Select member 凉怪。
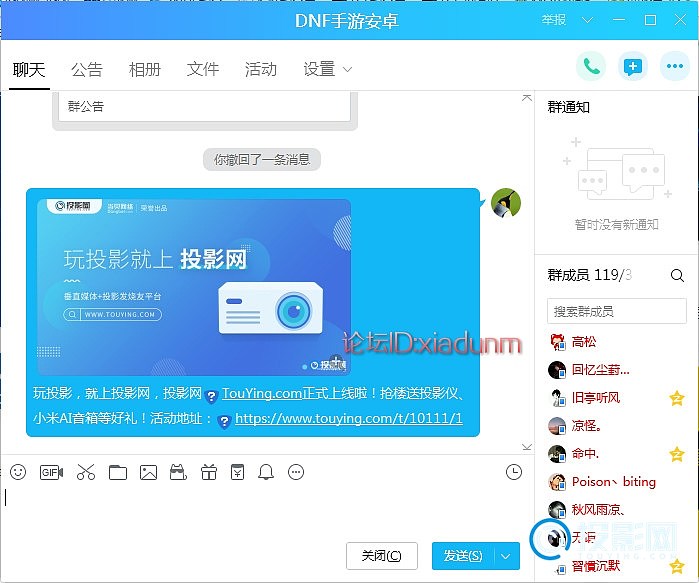Viewport: 699px width, 583px height. (617, 426)
